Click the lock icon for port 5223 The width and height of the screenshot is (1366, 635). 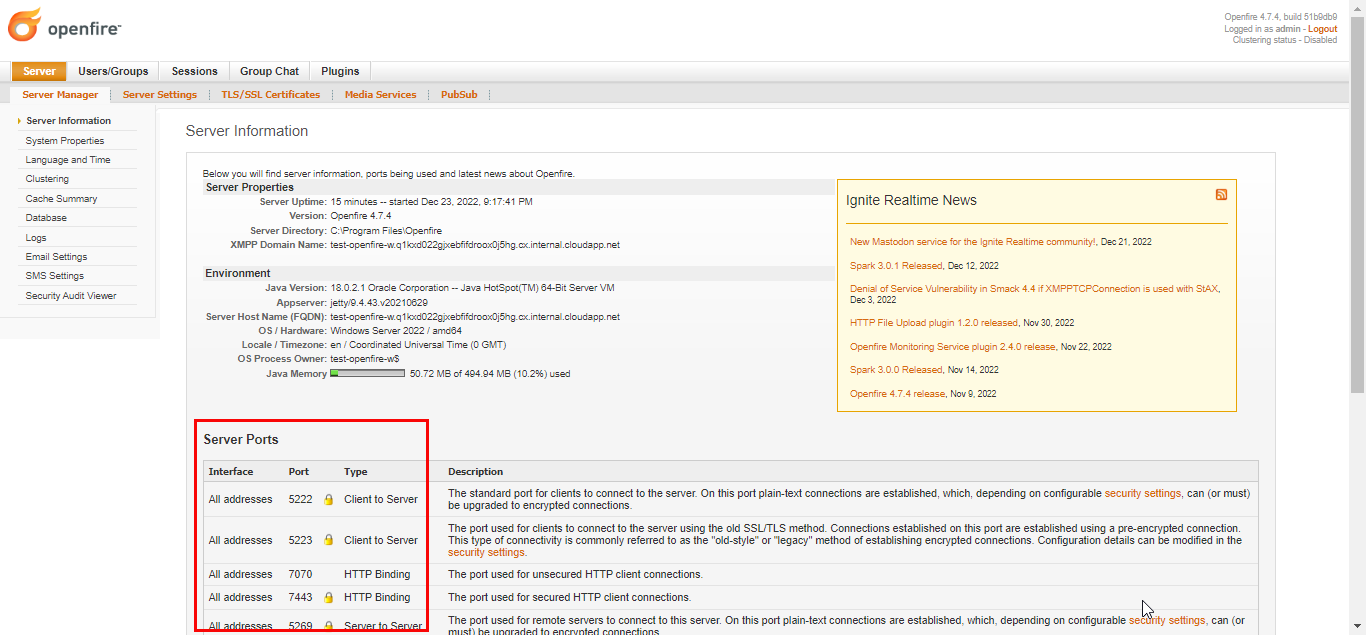(328, 540)
